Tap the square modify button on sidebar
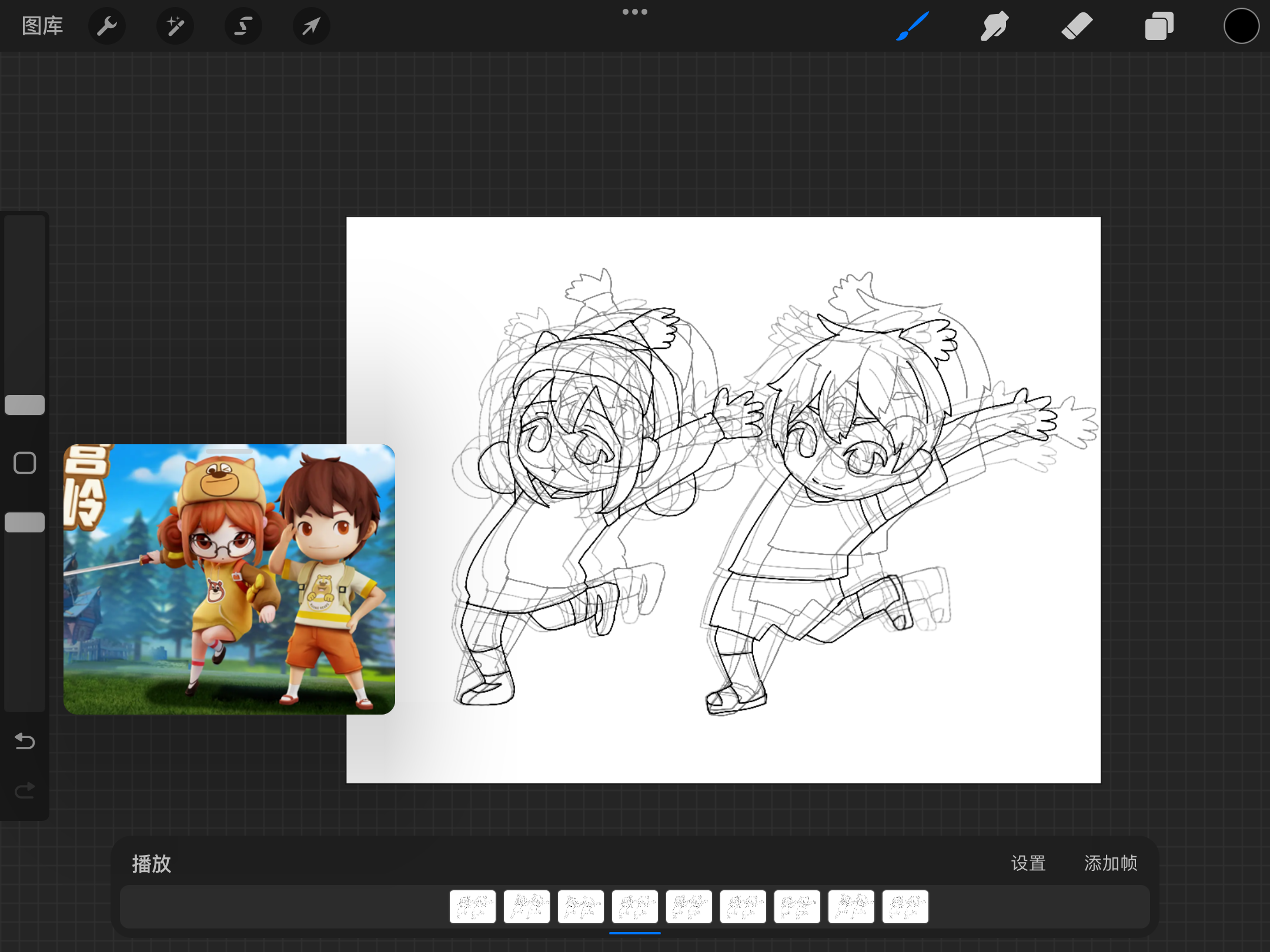 click(25, 463)
